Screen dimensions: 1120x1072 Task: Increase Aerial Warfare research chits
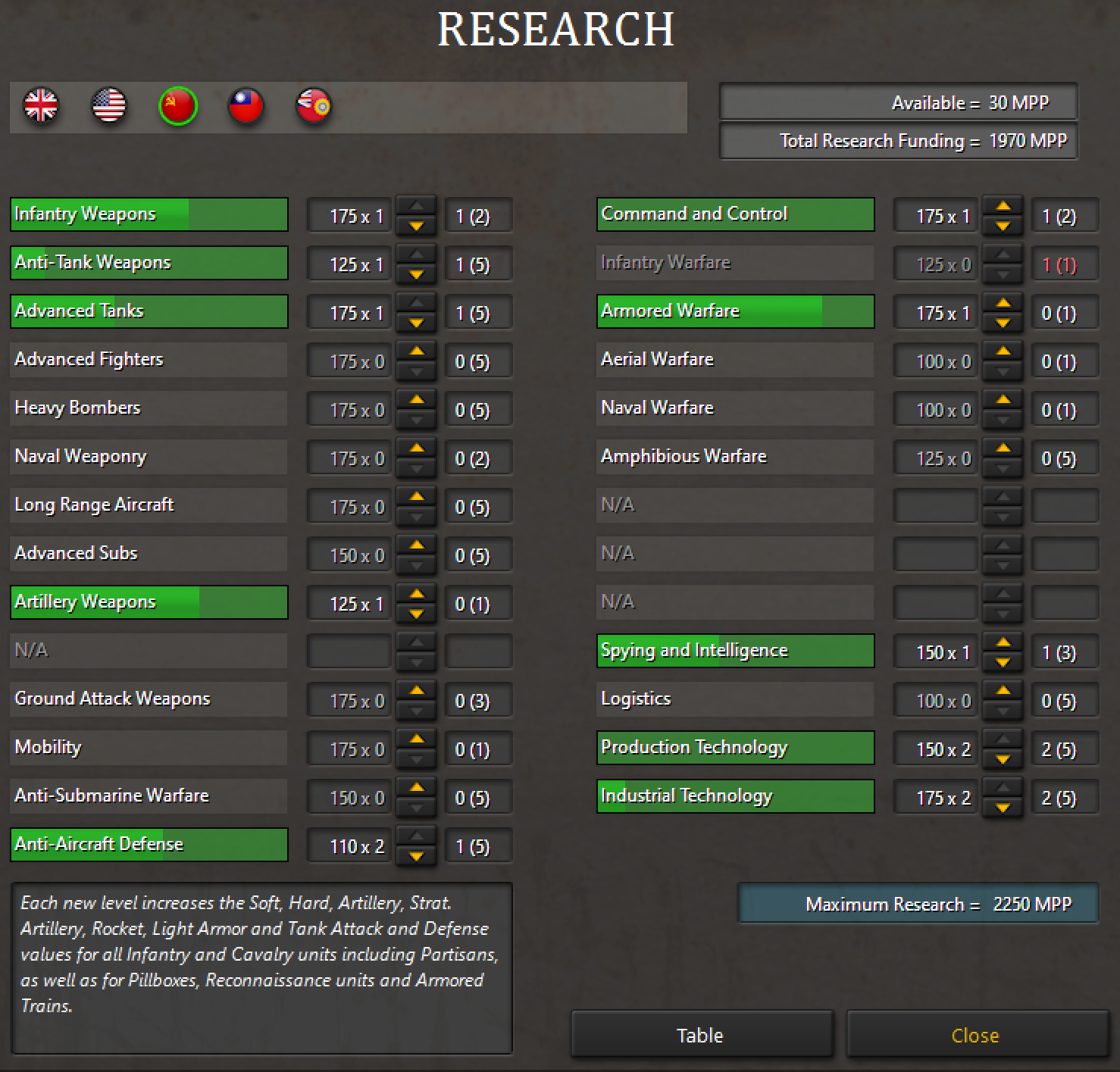click(x=1002, y=351)
